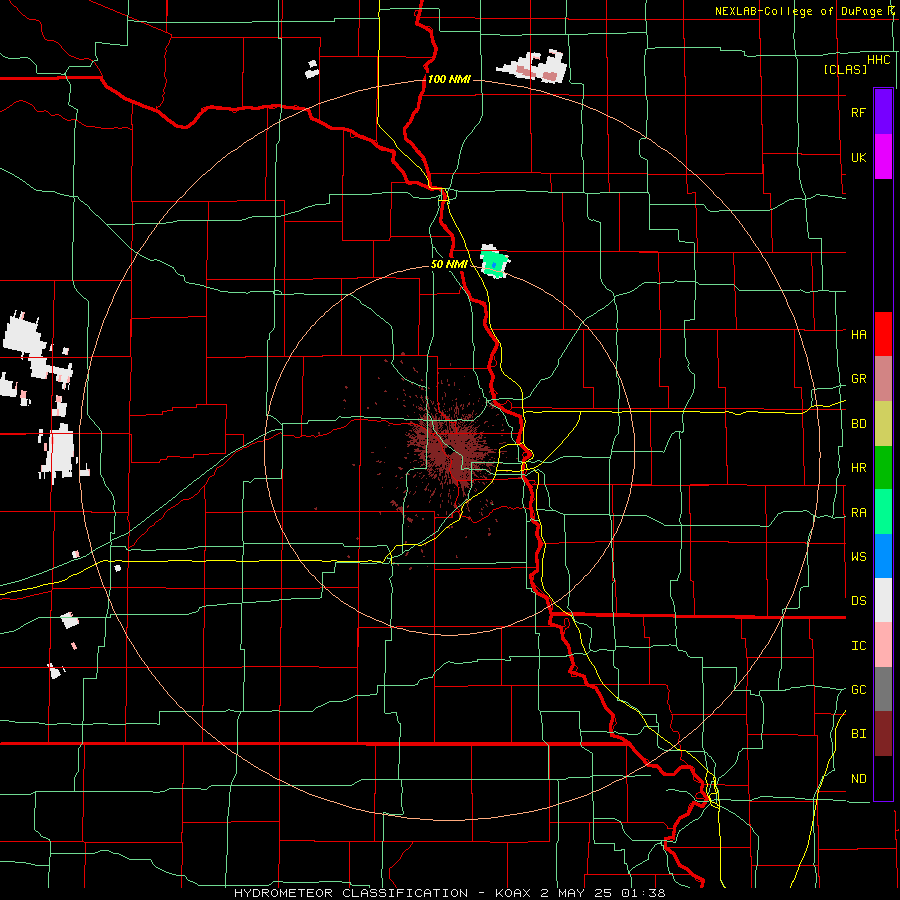
Task: Click the WS legend label
Action: pyautogui.click(x=858, y=556)
